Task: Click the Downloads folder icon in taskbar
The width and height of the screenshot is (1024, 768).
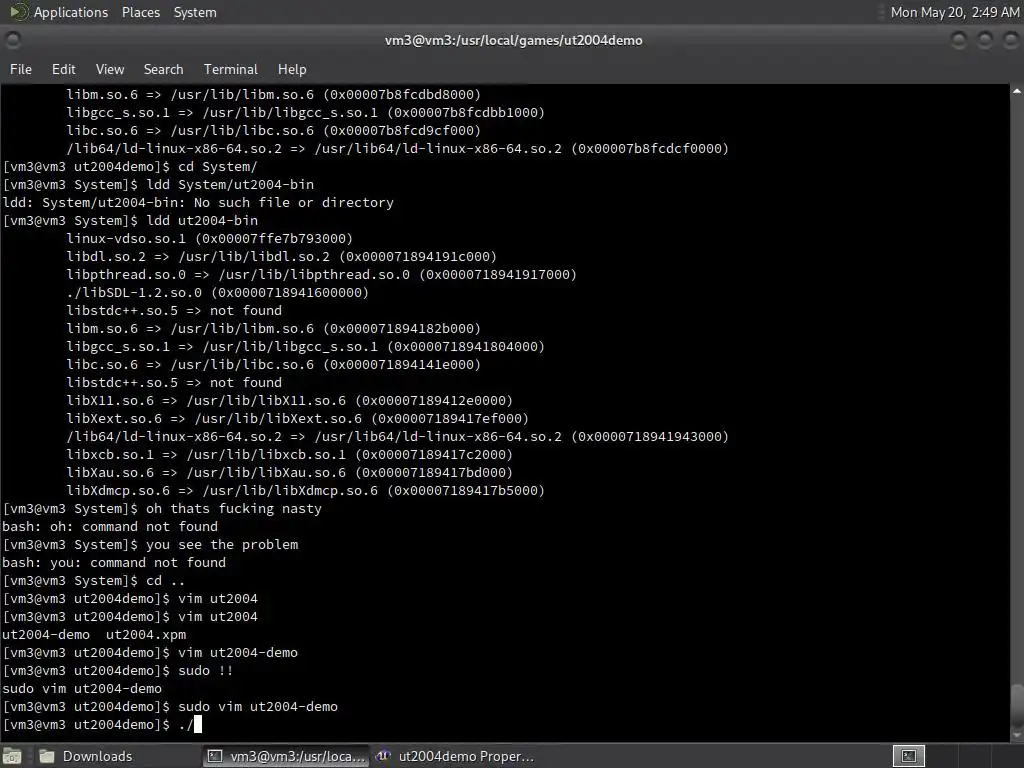Action: pyautogui.click(x=46, y=756)
